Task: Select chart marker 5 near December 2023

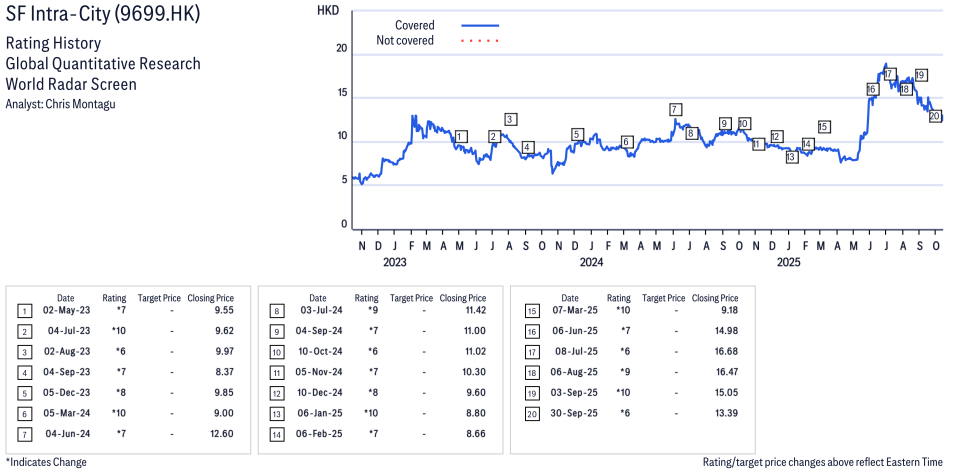Action: pos(576,134)
